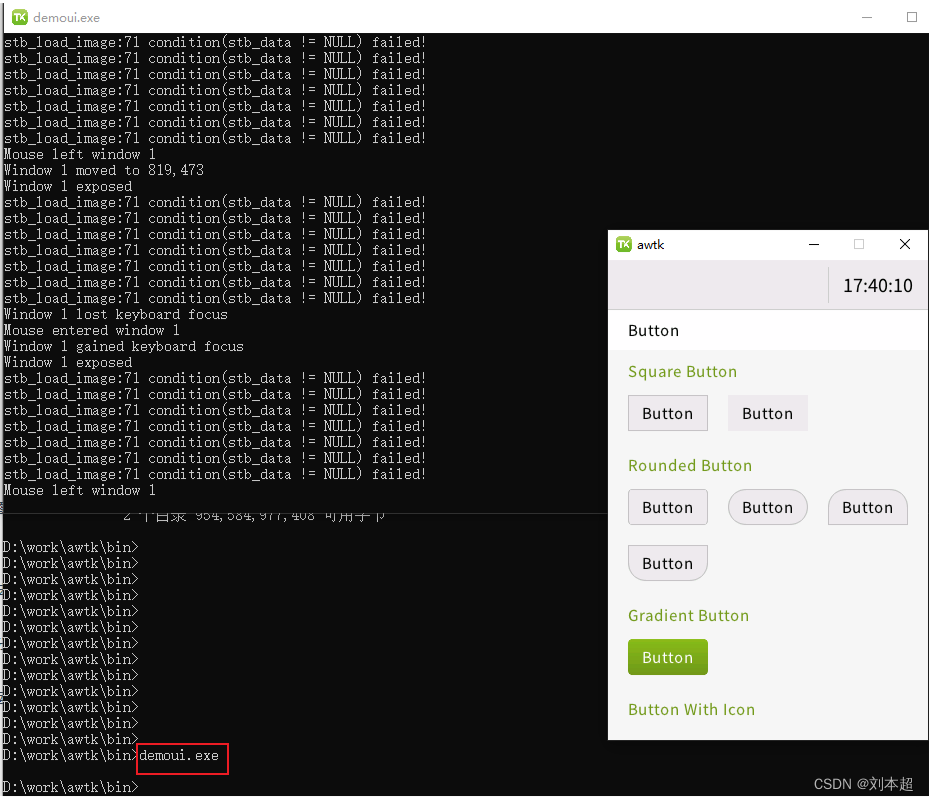
Task: Click the rightmost Rounded Button
Action: click(867, 507)
